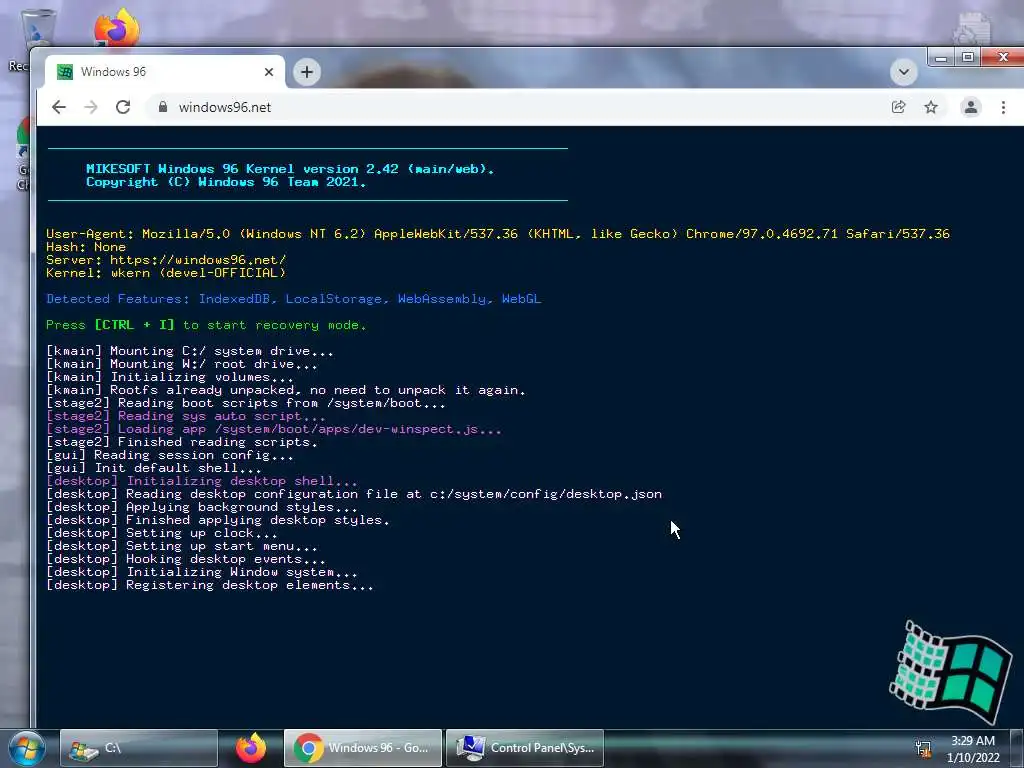The height and width of the screenshot is (768, 1024).
Task: Click the 'Detected Features' line
Action: pyautogui.click(x=293, y=299)
